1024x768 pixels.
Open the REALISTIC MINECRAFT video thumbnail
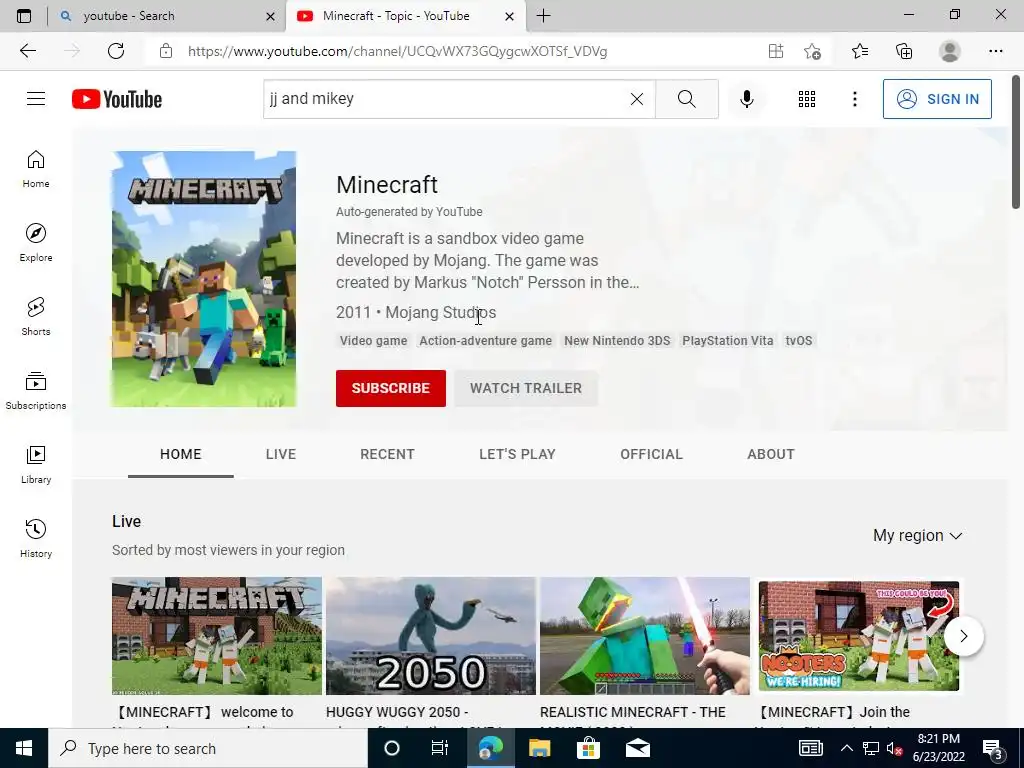[x=645, y=635]
